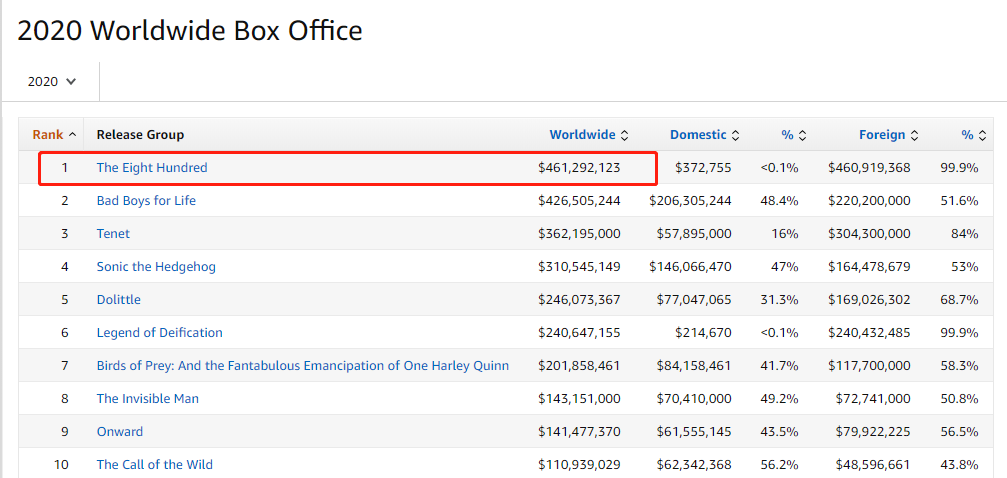Image resolution: width=1007 pixels, height=478 pixels.
Task: Open Birds of Prey movie link
Action: tap(302, 366)
